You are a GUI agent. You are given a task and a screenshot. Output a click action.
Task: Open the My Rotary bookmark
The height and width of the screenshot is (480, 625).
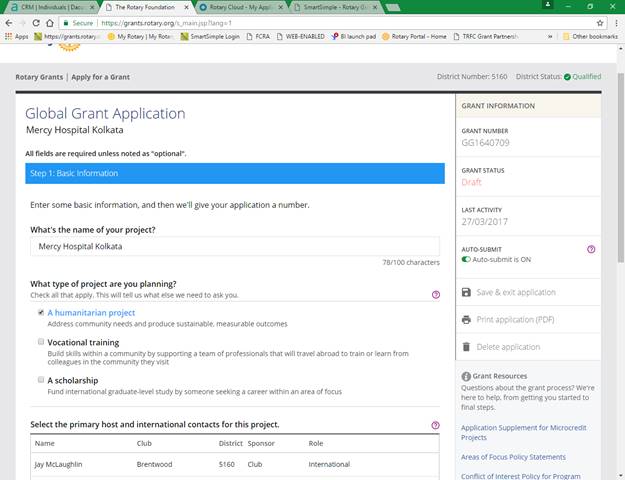[141, 36]
